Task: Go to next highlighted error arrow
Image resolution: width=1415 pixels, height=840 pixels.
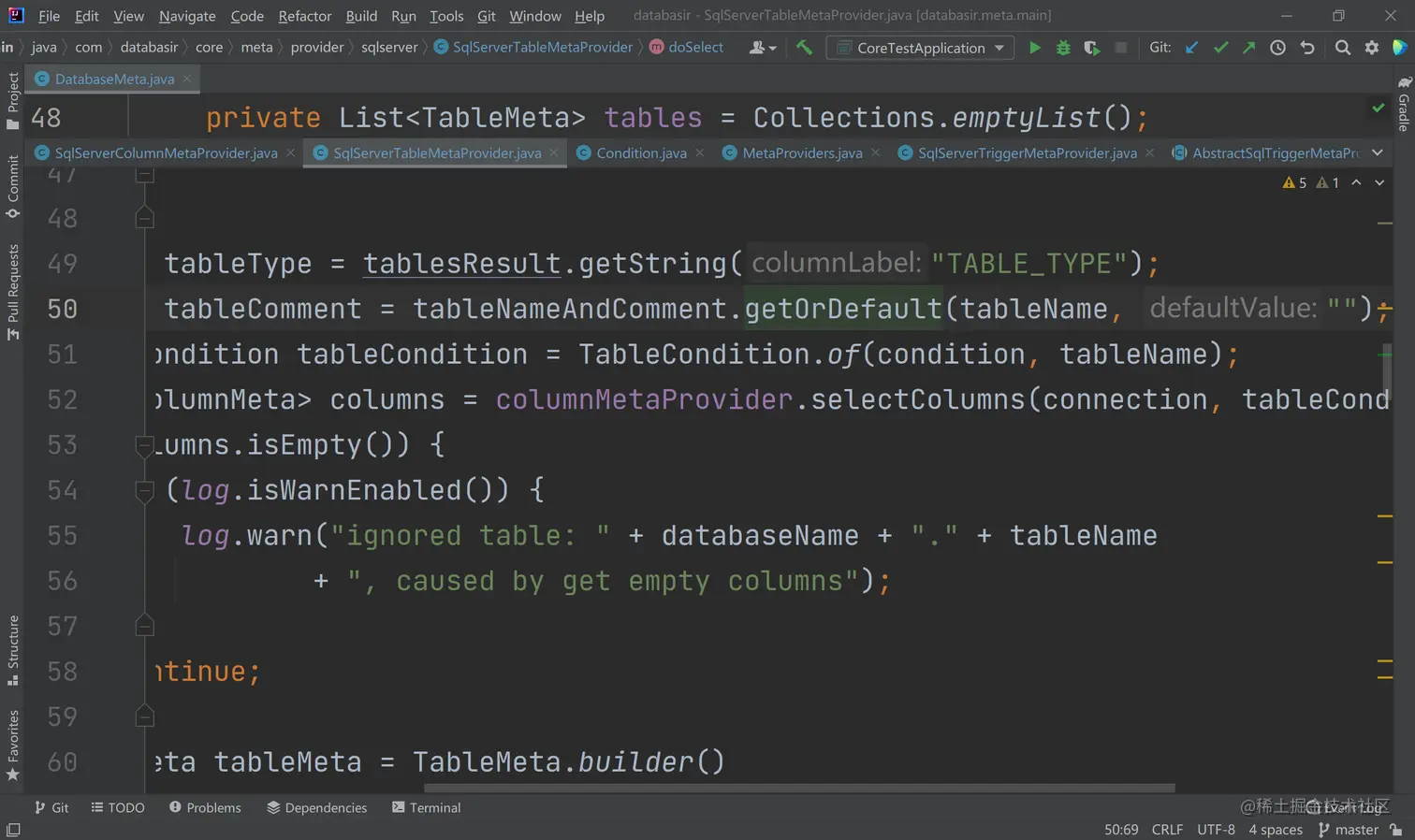Action: point(1379,182)
